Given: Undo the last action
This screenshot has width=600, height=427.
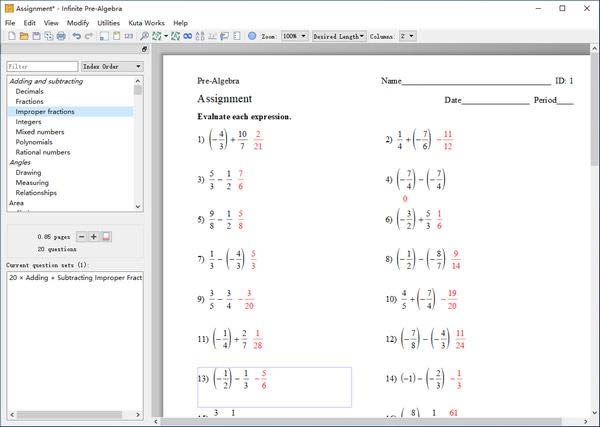Looking at the screenshot, I should pyautogui.click(x=77, y=36).
